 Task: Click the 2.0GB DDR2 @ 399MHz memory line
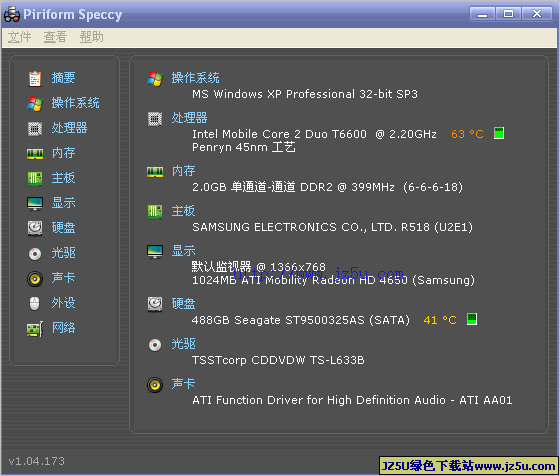[327, 187]
